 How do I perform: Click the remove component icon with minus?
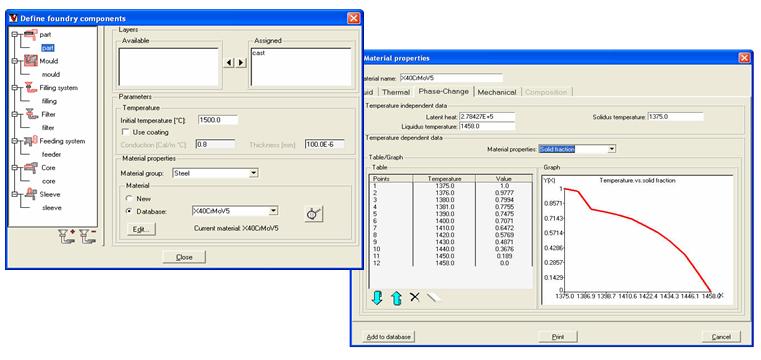click(x=87, y=236)
